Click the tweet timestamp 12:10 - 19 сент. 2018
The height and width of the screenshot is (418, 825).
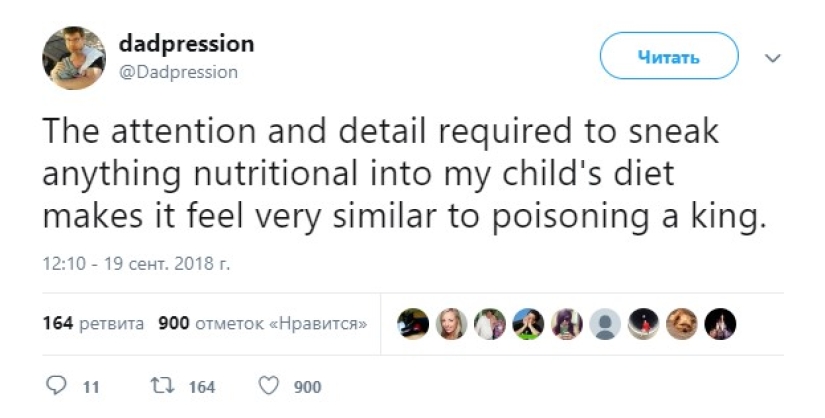coord(138,266)
